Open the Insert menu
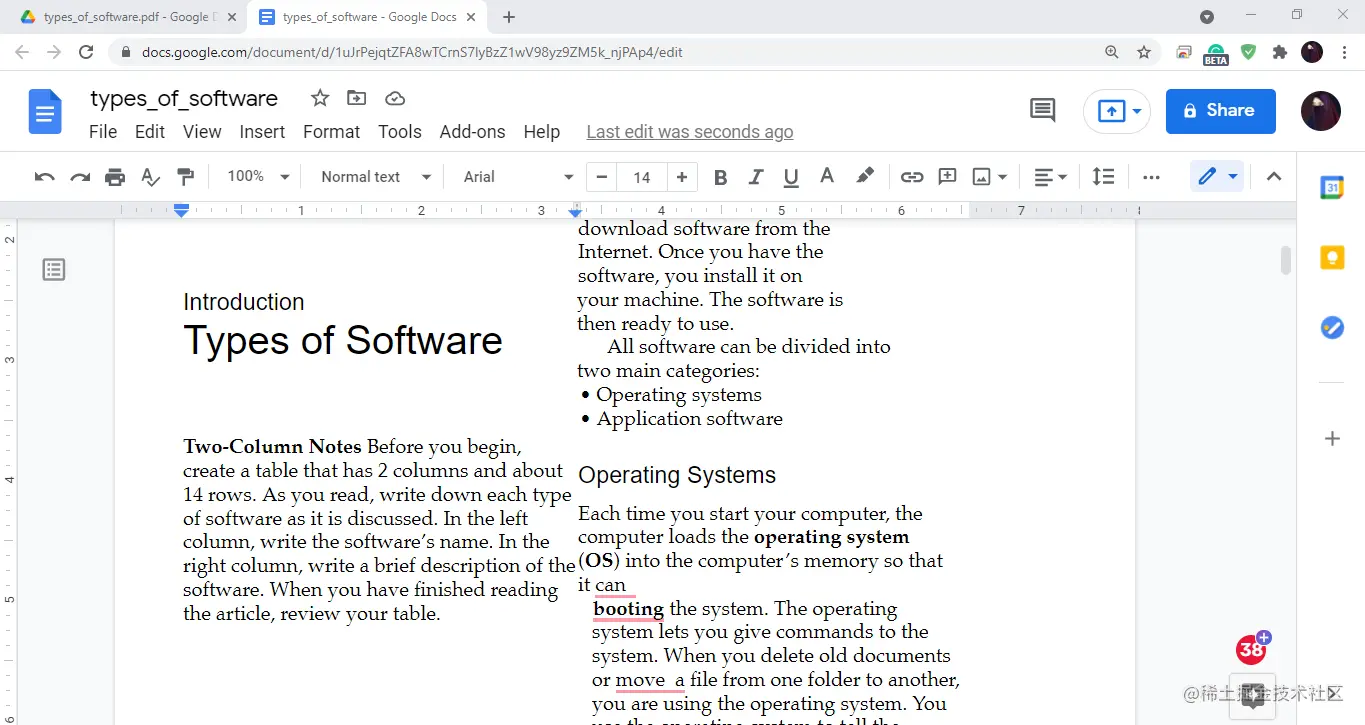 pyautogui.click(x=262, y=132)
